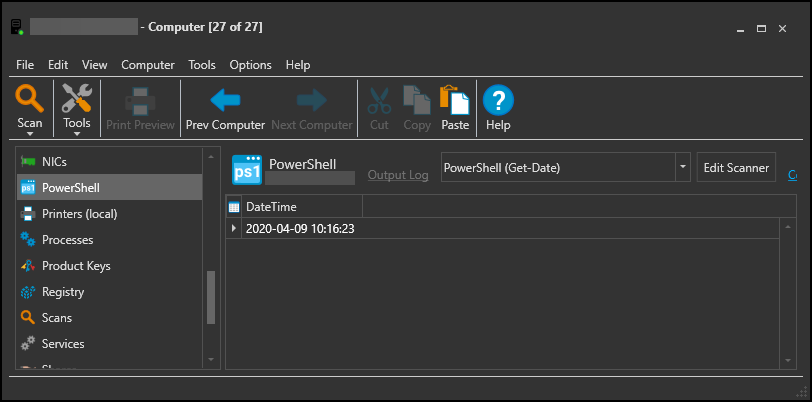Viewport: 812px width, 402px height.
Task: Click the DateTime column header
Action: pyautogui.click(x=271, y=207)
